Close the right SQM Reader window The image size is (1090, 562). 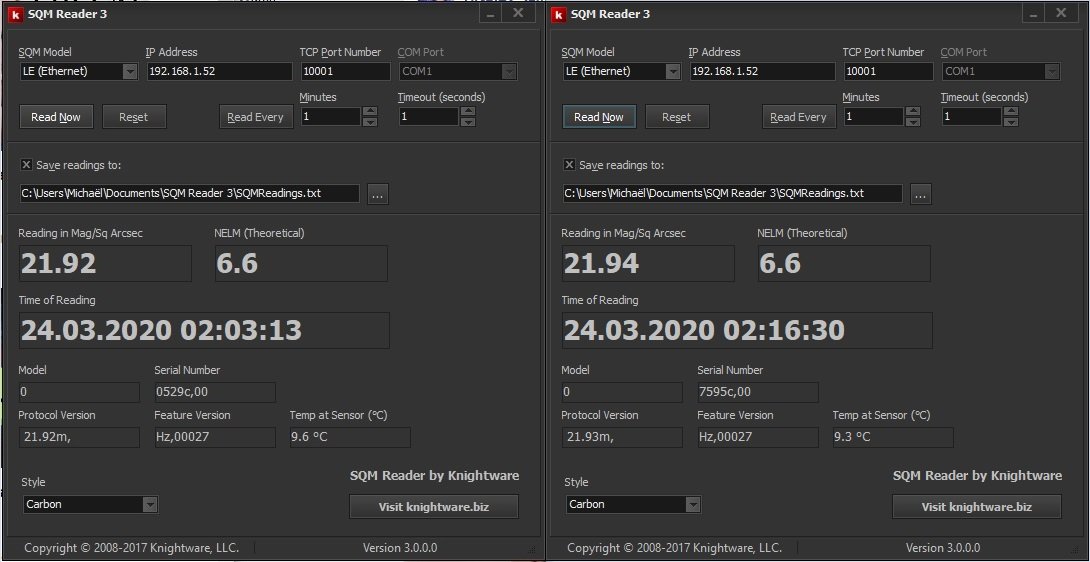[1061, 13]
